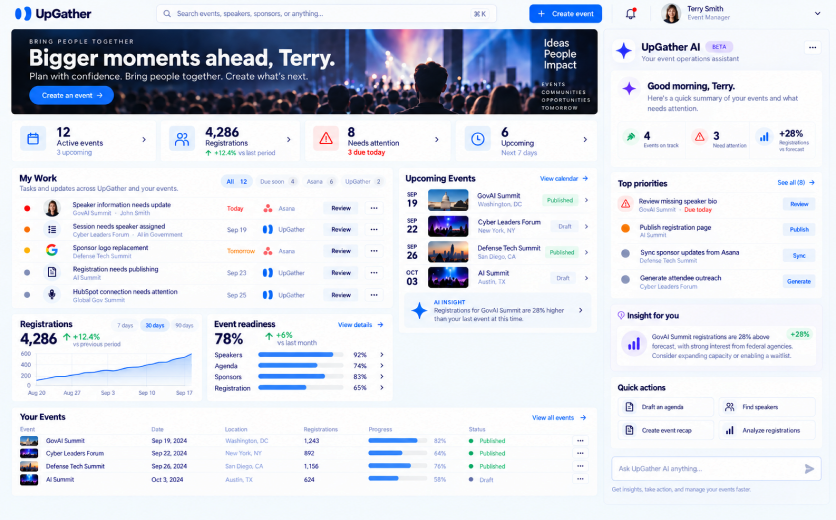Open row menu for GovAI Summit event
The width and height of the screenshot is (836, 520).
click(x=580, y=441)
